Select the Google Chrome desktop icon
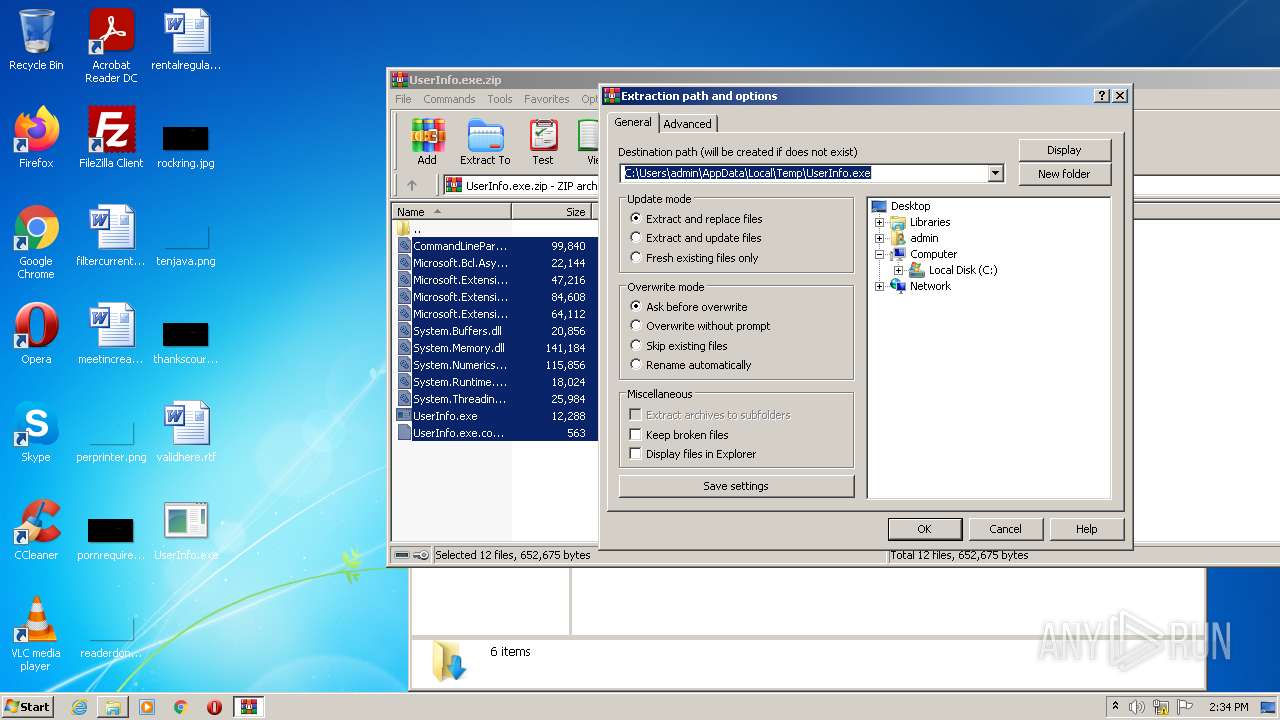1280x720 pixels. point(36,242)
